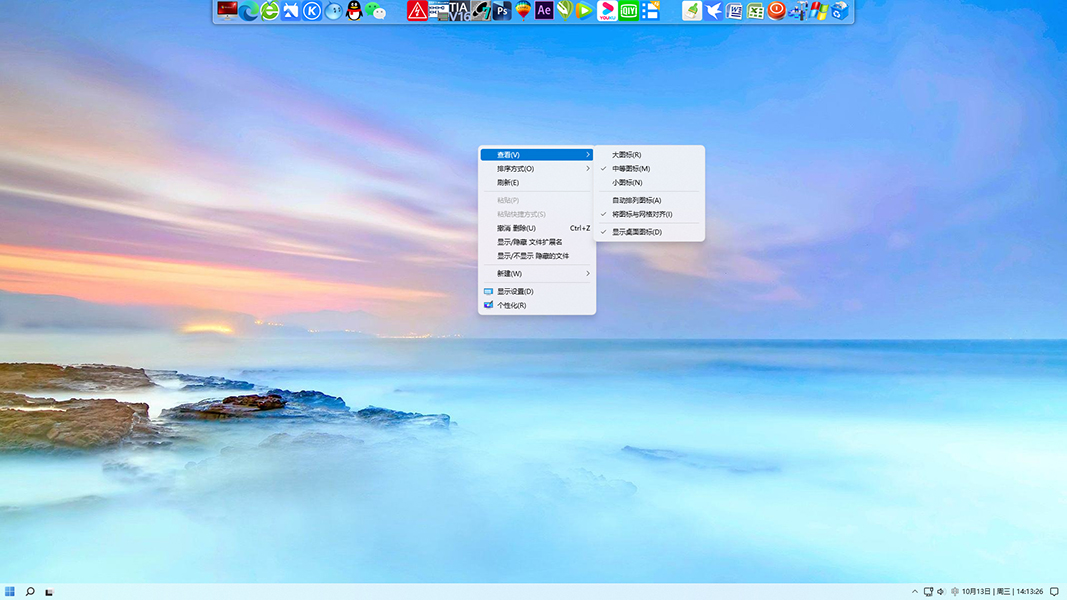
Task: Open TIA Portal V16 from the dock
Action: [x=460, y=11]
